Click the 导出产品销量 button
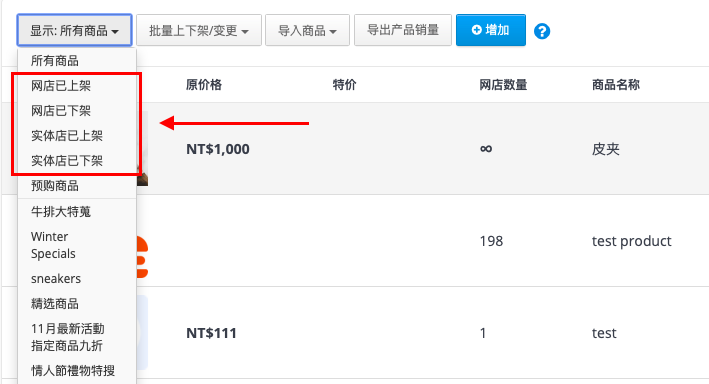Screen dimensions: 709x384 pos(403,30)
